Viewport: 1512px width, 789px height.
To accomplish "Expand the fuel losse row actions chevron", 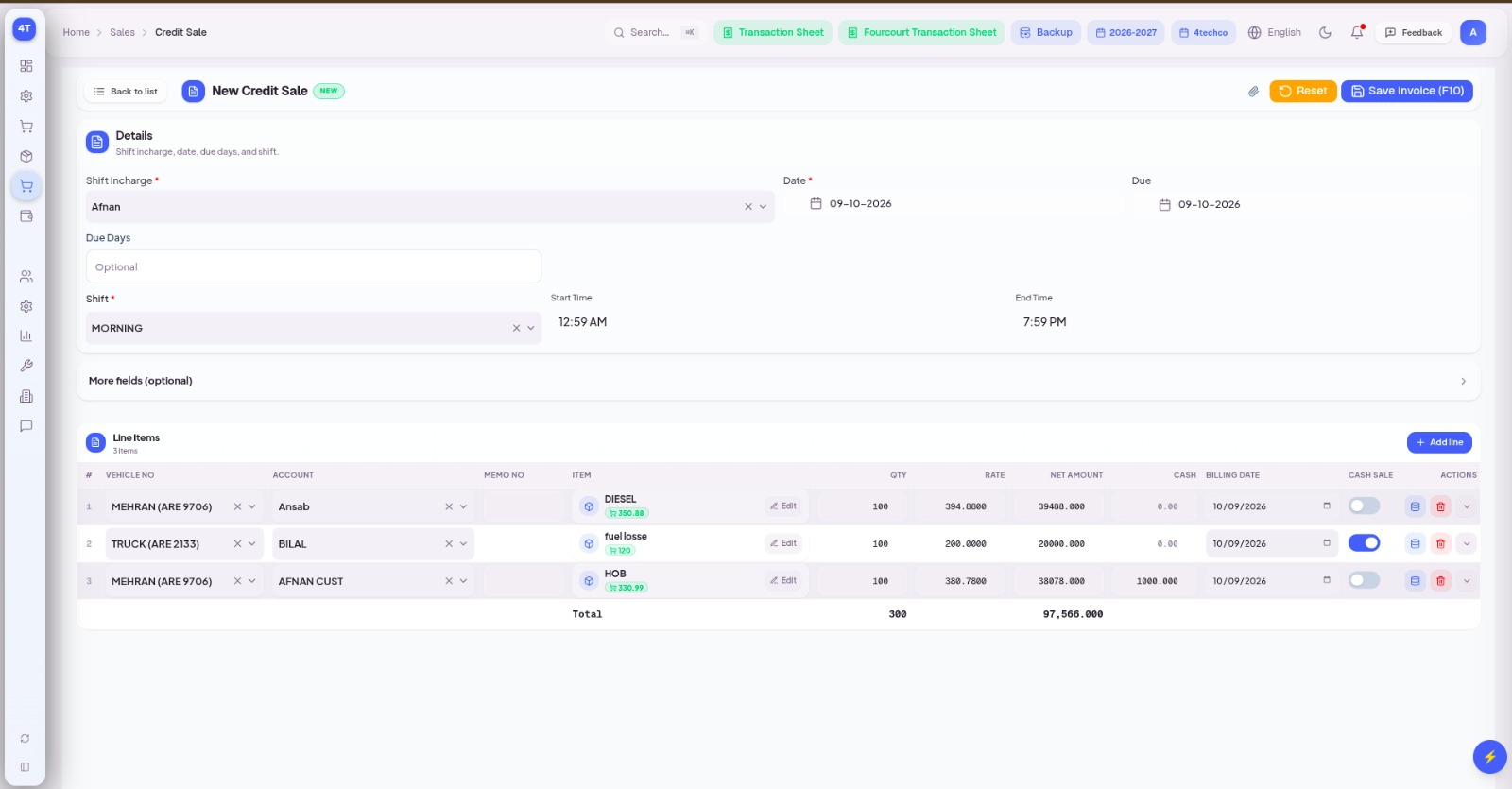I will (x=1467, y=543).
